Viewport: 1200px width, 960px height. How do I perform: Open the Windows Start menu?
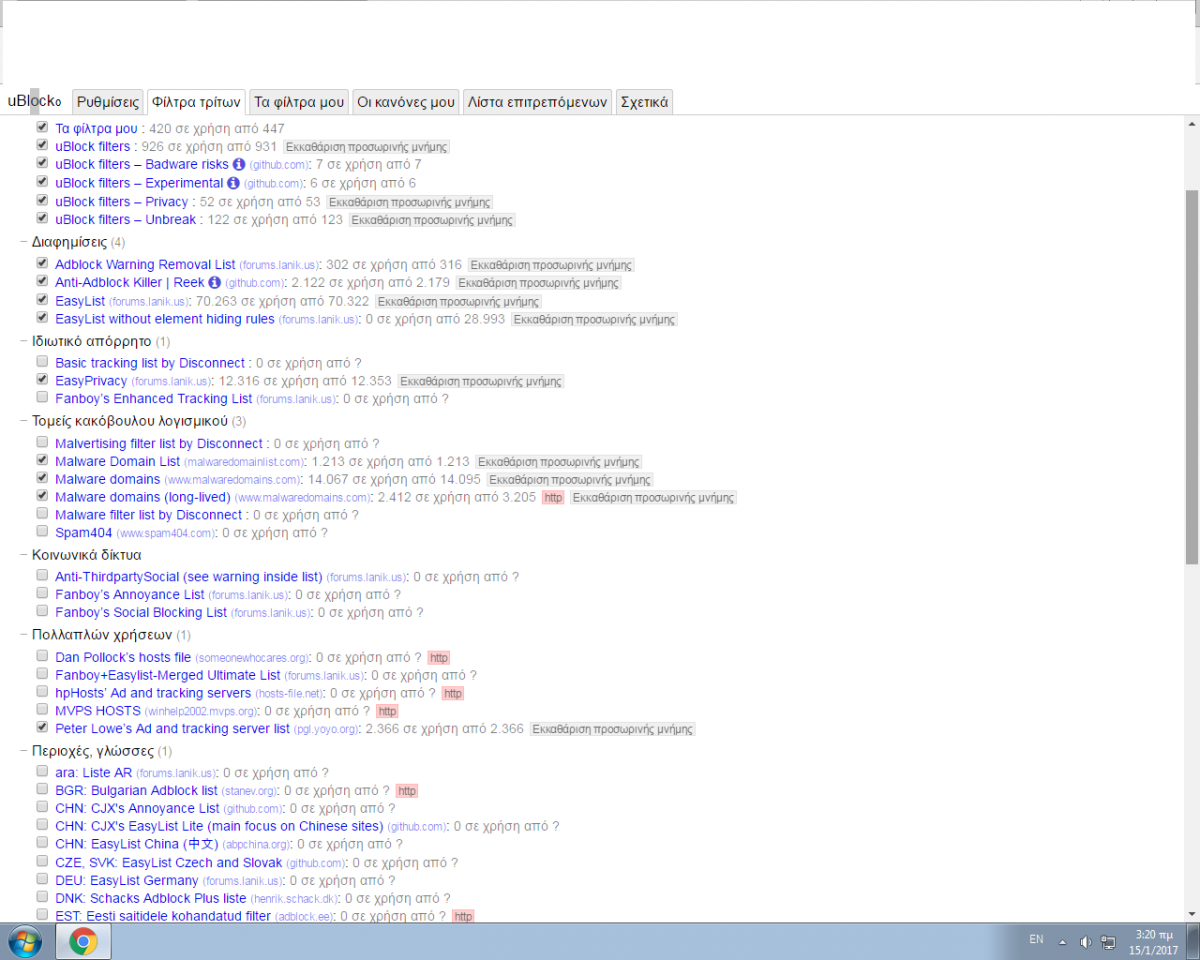24,941
